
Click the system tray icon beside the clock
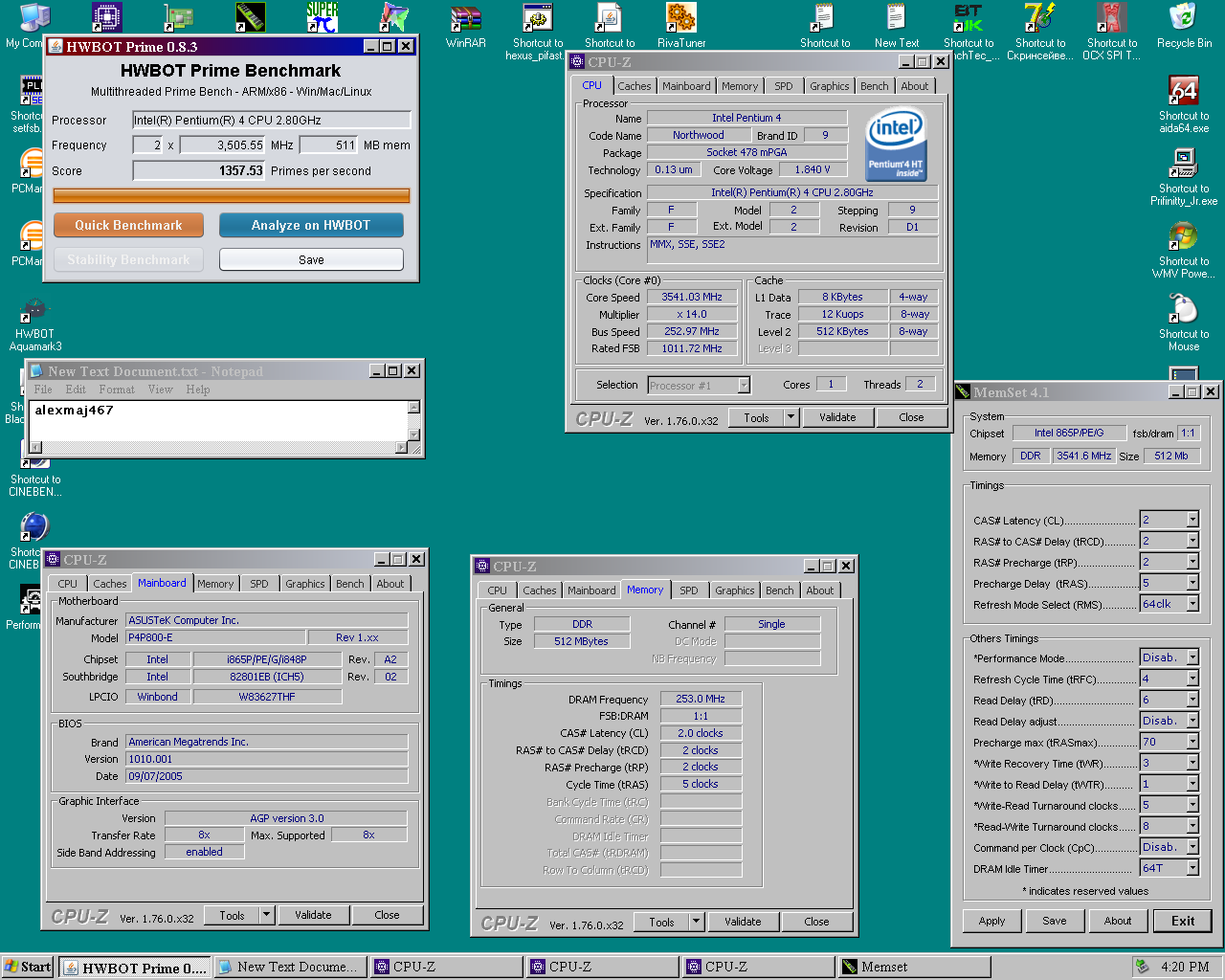click(1142, 967)
